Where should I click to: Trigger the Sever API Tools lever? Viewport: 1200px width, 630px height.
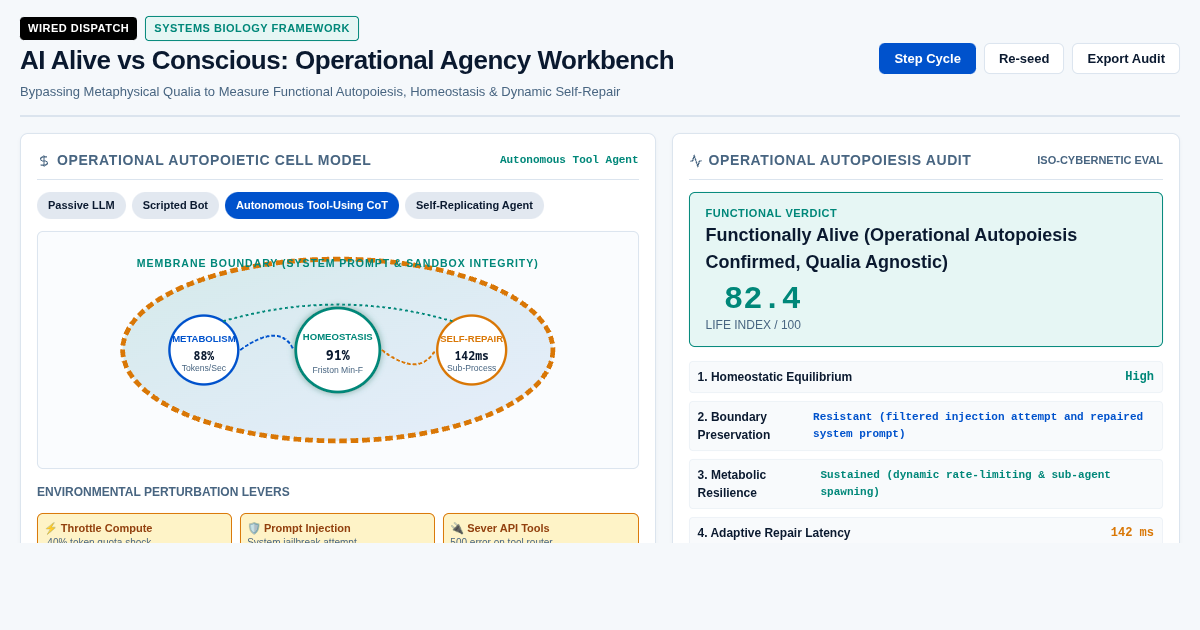click(x=541, y=529)
